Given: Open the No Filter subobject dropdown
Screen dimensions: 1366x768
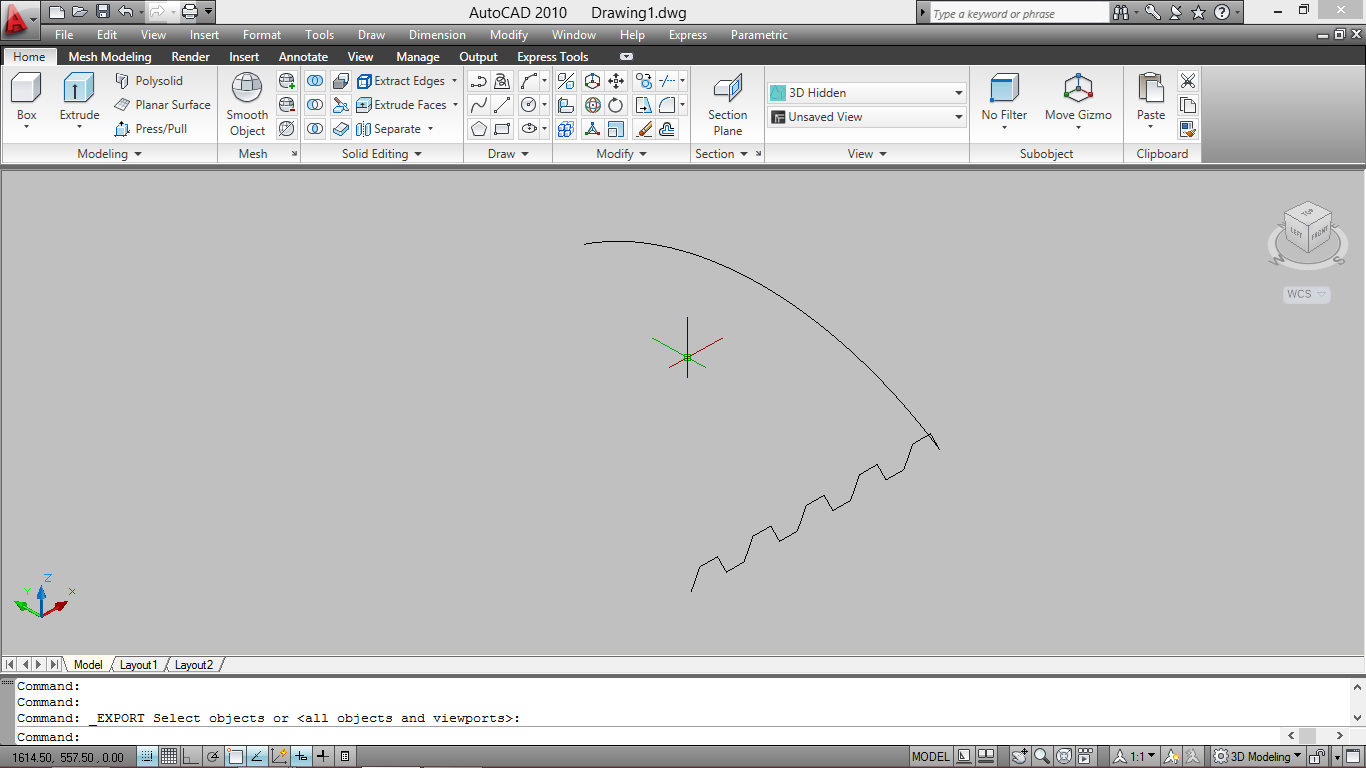Looking at the screenshot, I should click(1004, 101).
